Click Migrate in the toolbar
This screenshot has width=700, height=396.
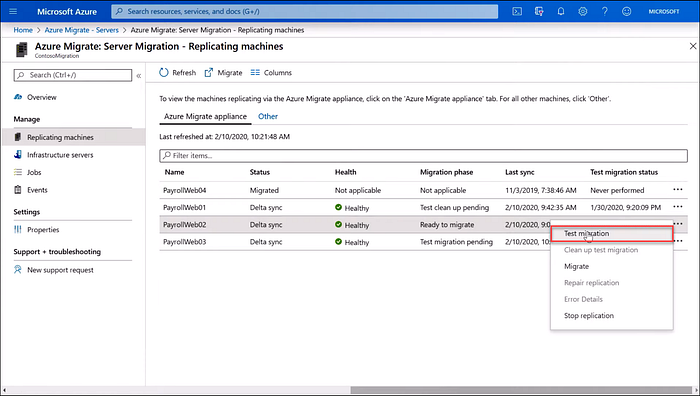223,72
